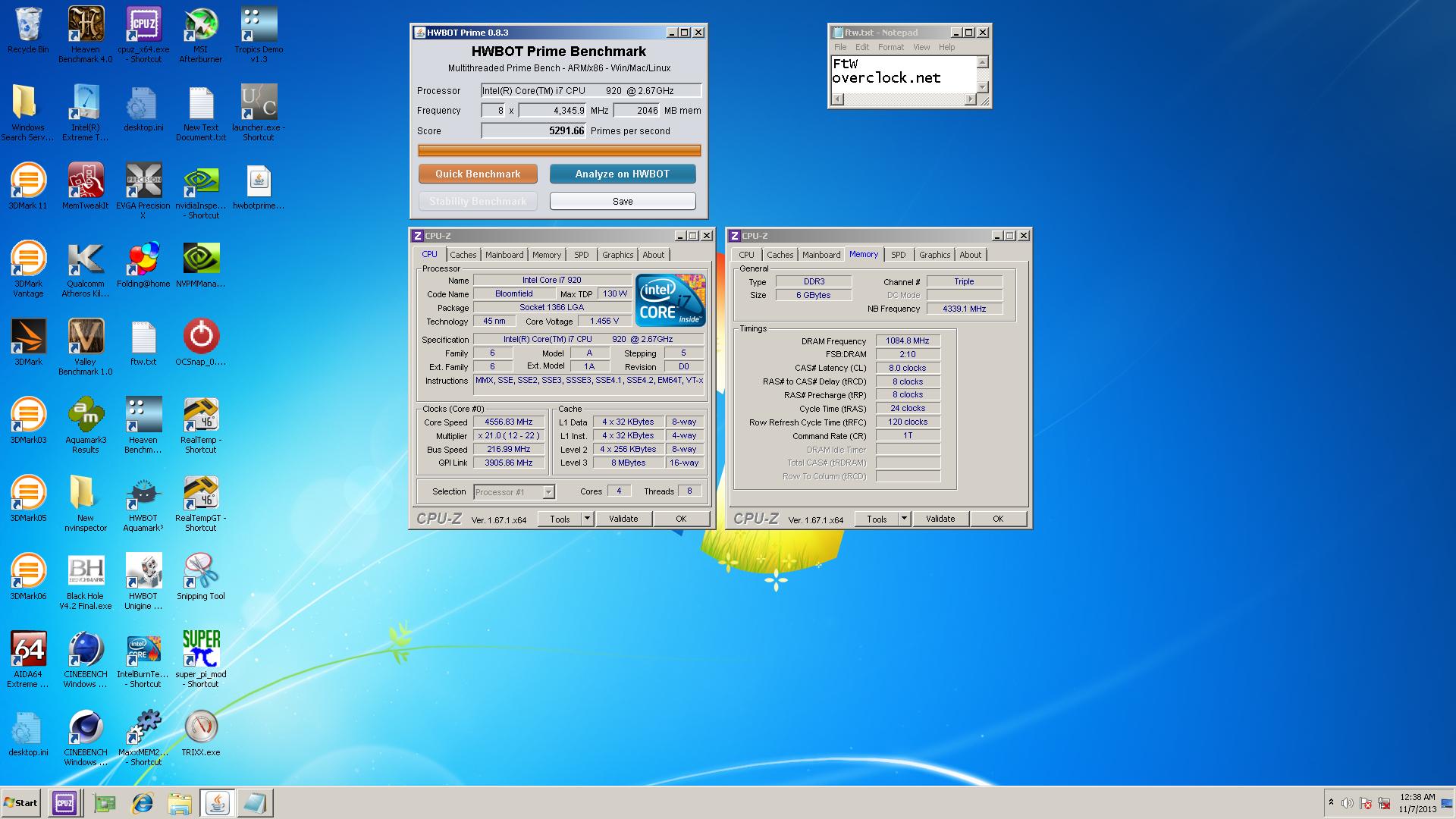Click the Java app taskbar button

(218, 803)
